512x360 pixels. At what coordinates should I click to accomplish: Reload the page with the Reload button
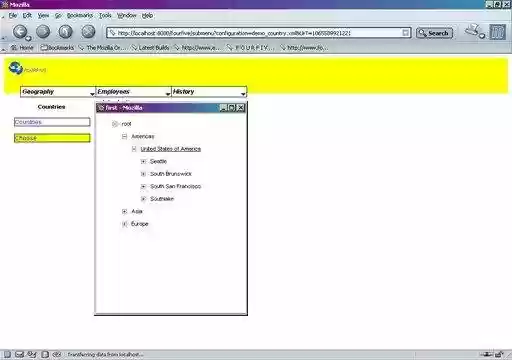click(x=66, y=32)
